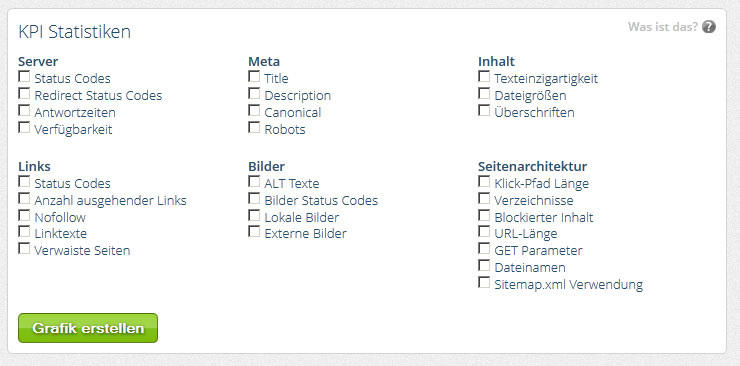Tick Anzahl ausgehender Links checkbox
This screenshot has height=366, width=740.
[x=24, y=198]
